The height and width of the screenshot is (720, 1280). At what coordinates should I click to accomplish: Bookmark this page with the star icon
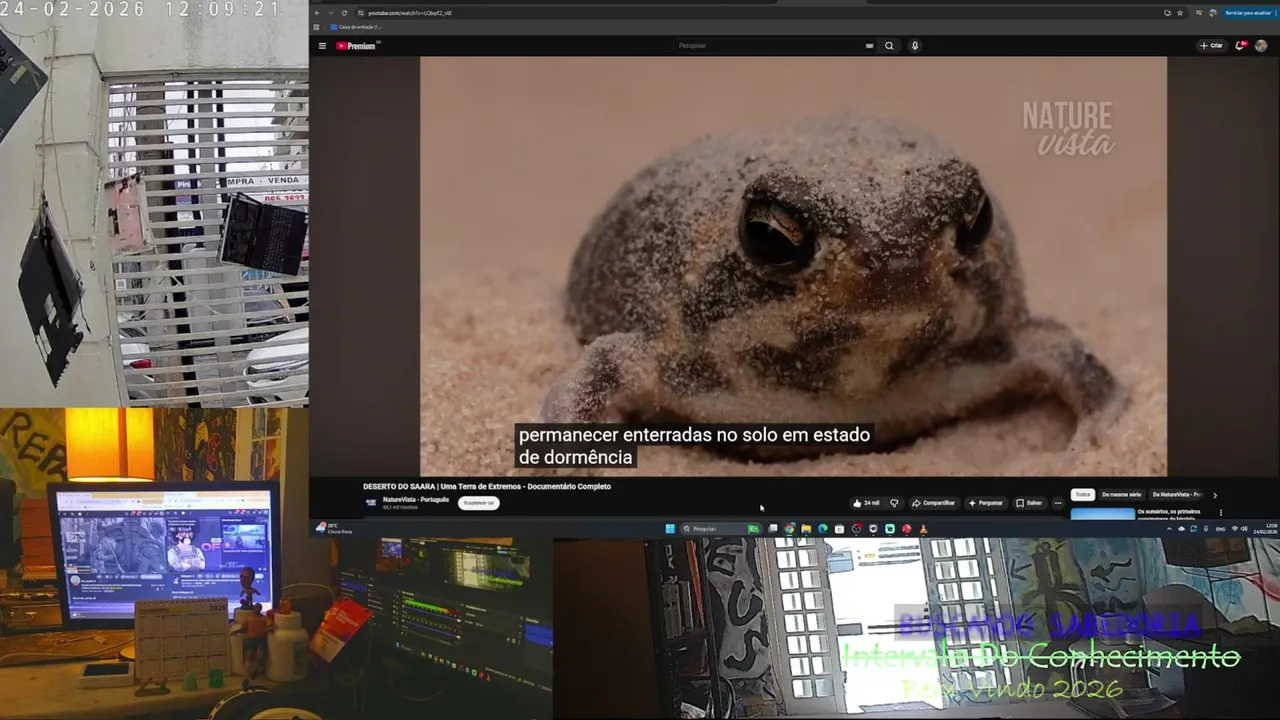coord(1180,13)
